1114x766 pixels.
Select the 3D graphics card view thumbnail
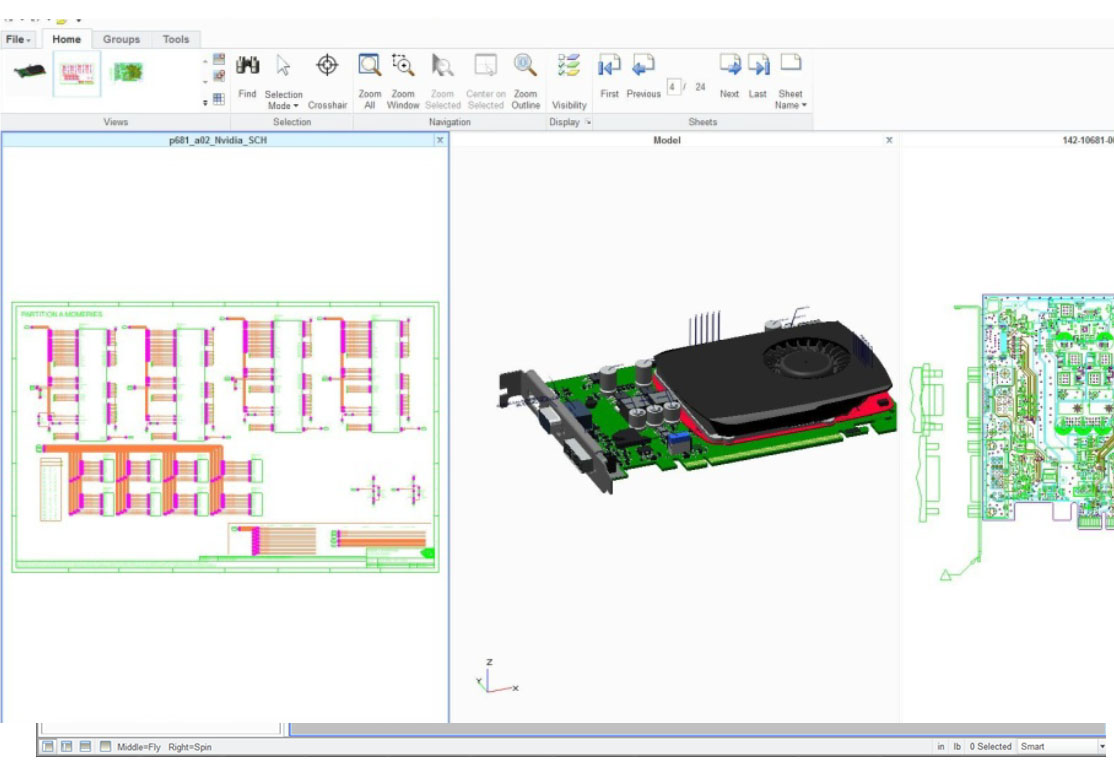click(x=29, y=71)
